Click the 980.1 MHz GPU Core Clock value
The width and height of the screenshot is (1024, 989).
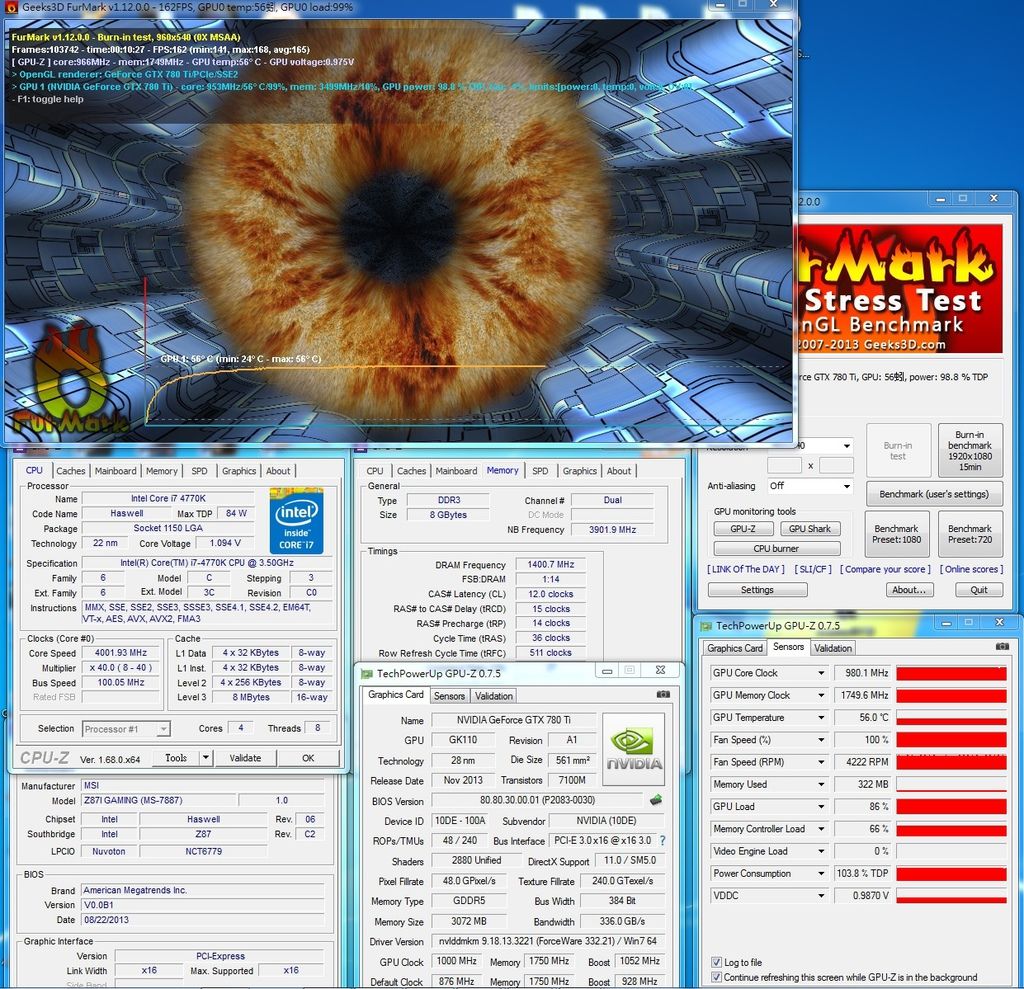coord(862,673)
